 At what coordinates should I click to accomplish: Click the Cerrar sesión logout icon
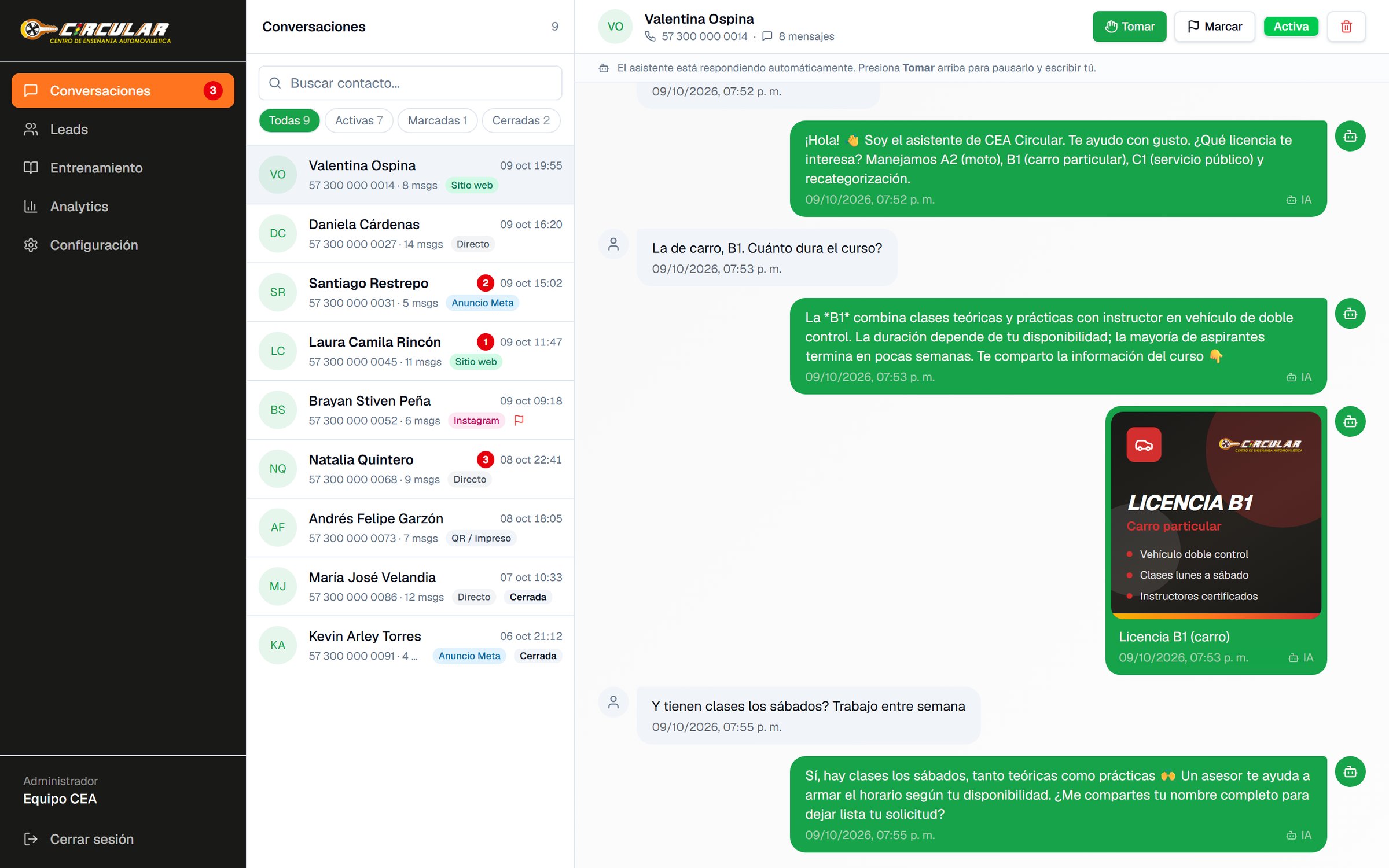click(x=31, y=839)
